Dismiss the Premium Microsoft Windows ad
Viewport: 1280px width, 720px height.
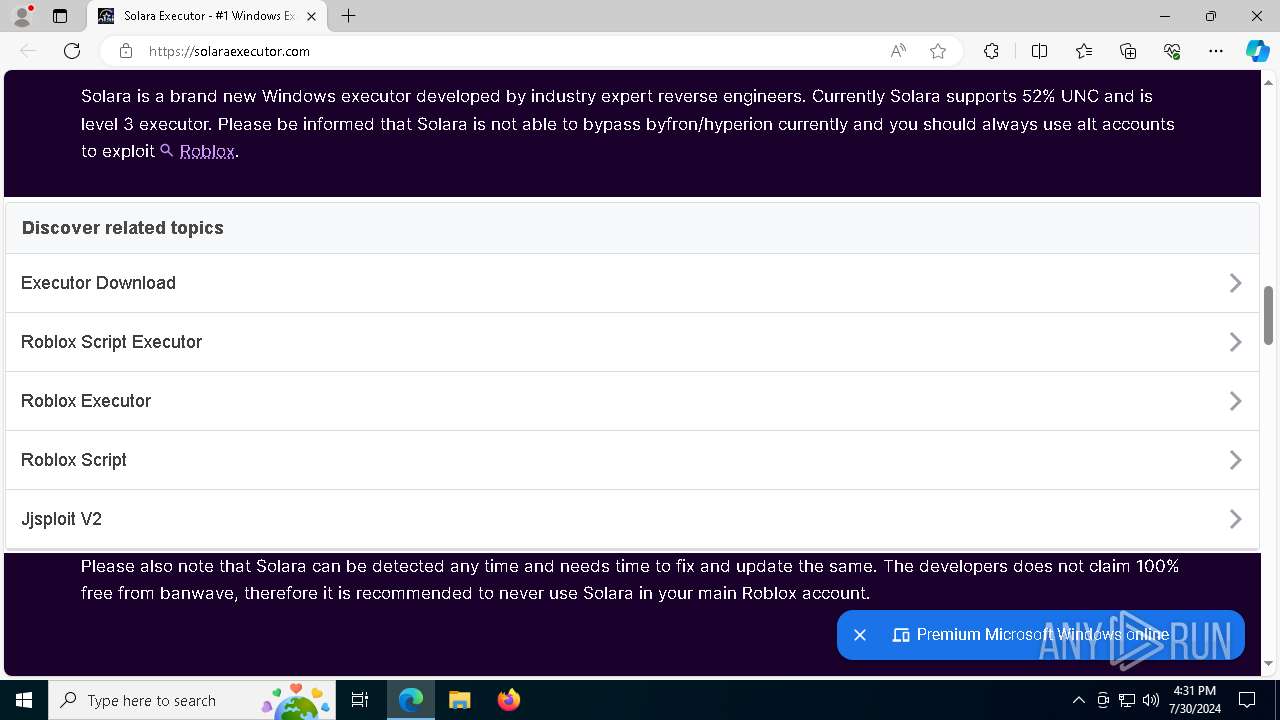860,635
